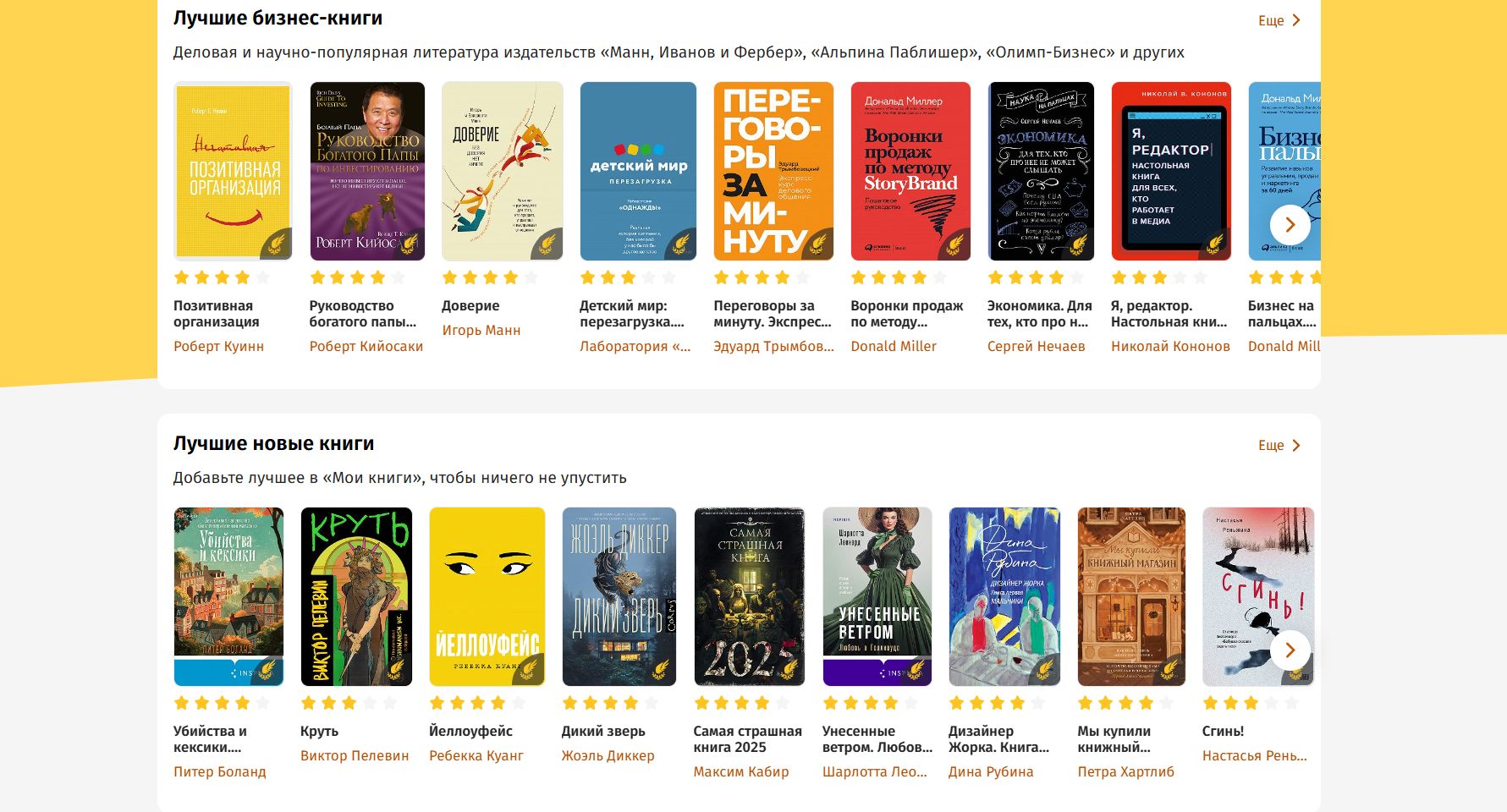Click laurel badge on 'Йеллоуфейс' cover
Viewport: 1507px width, 812px height.
click(x=530, y=670)
